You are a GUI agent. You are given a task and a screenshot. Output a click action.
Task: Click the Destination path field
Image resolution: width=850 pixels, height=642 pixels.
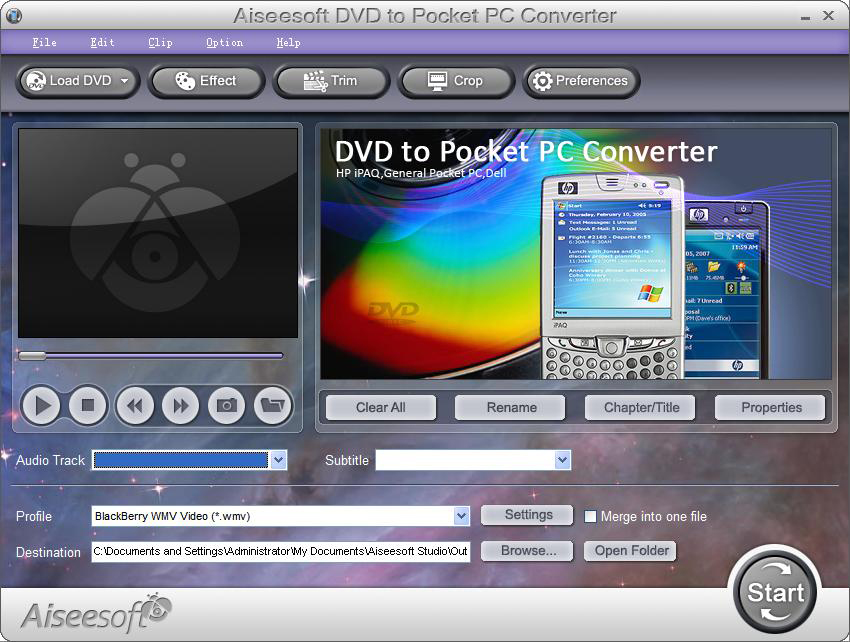coord(281,551)
